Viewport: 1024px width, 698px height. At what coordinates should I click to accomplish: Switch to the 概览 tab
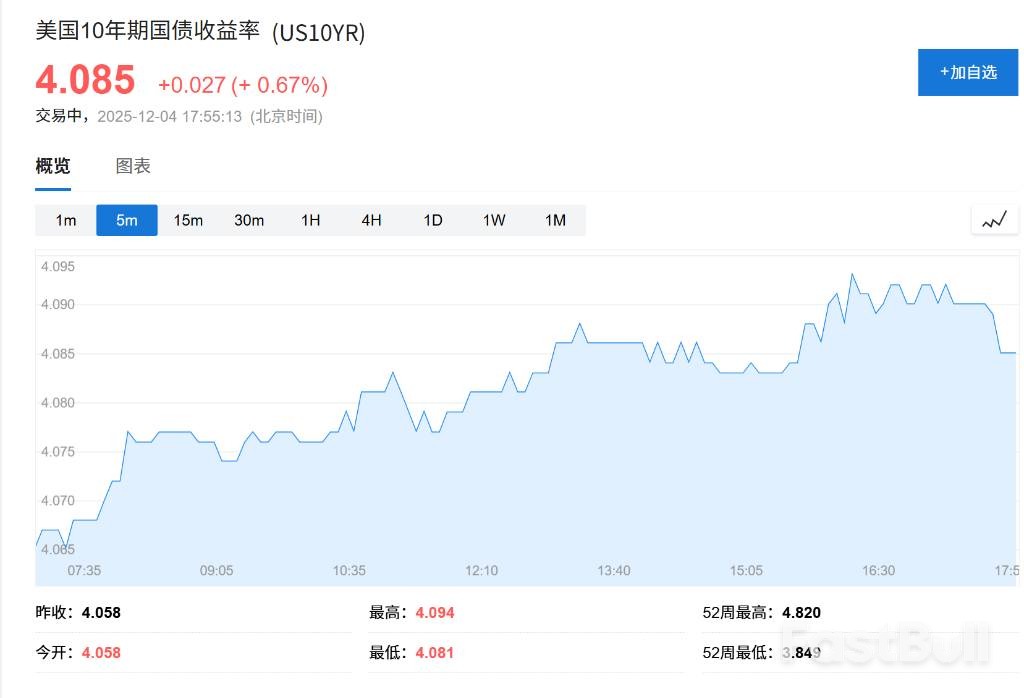point(53,166)
